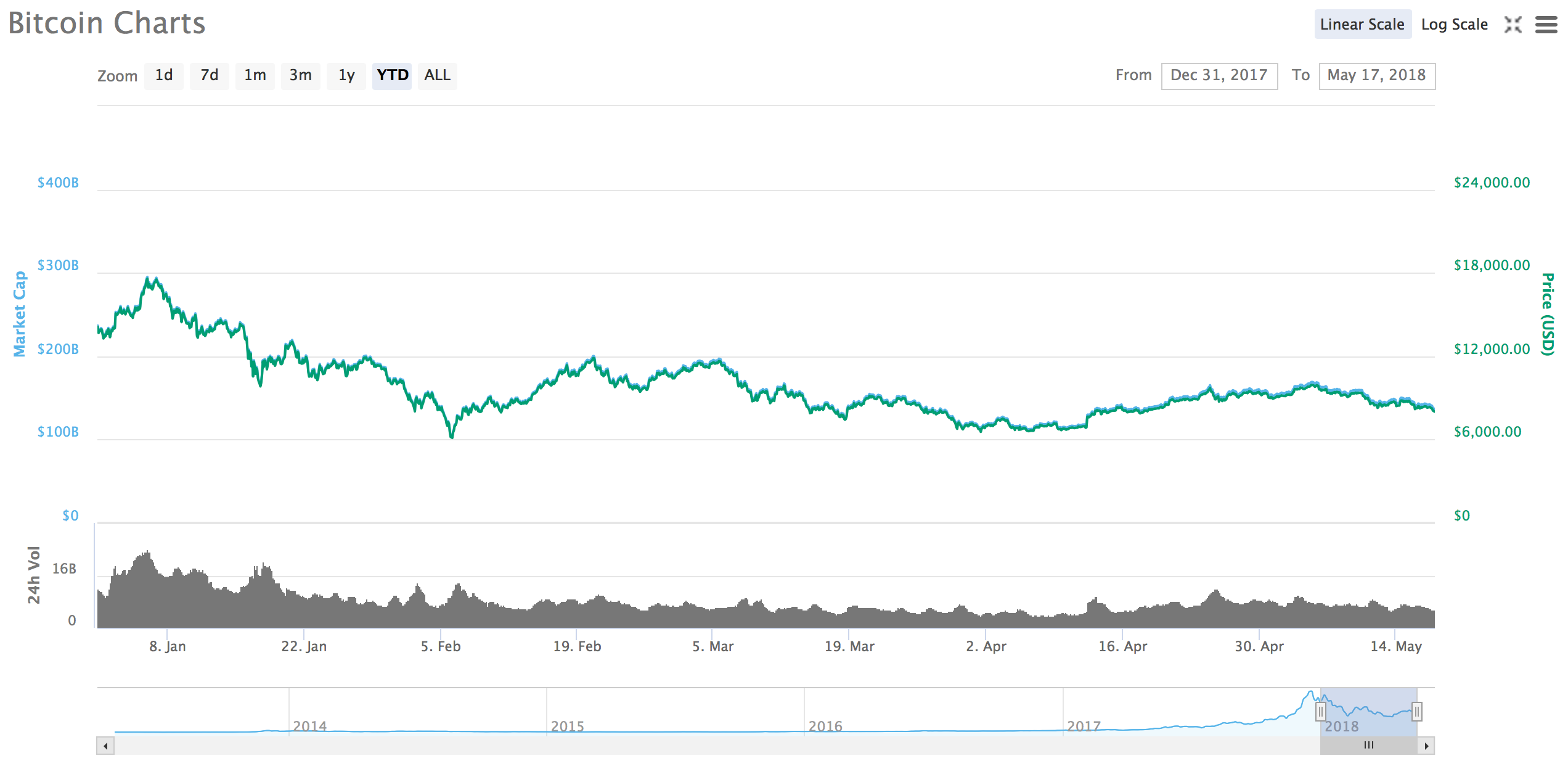Click 2017 in the navigator timeline
The image size is (1568, 761).
(1084, 726)
